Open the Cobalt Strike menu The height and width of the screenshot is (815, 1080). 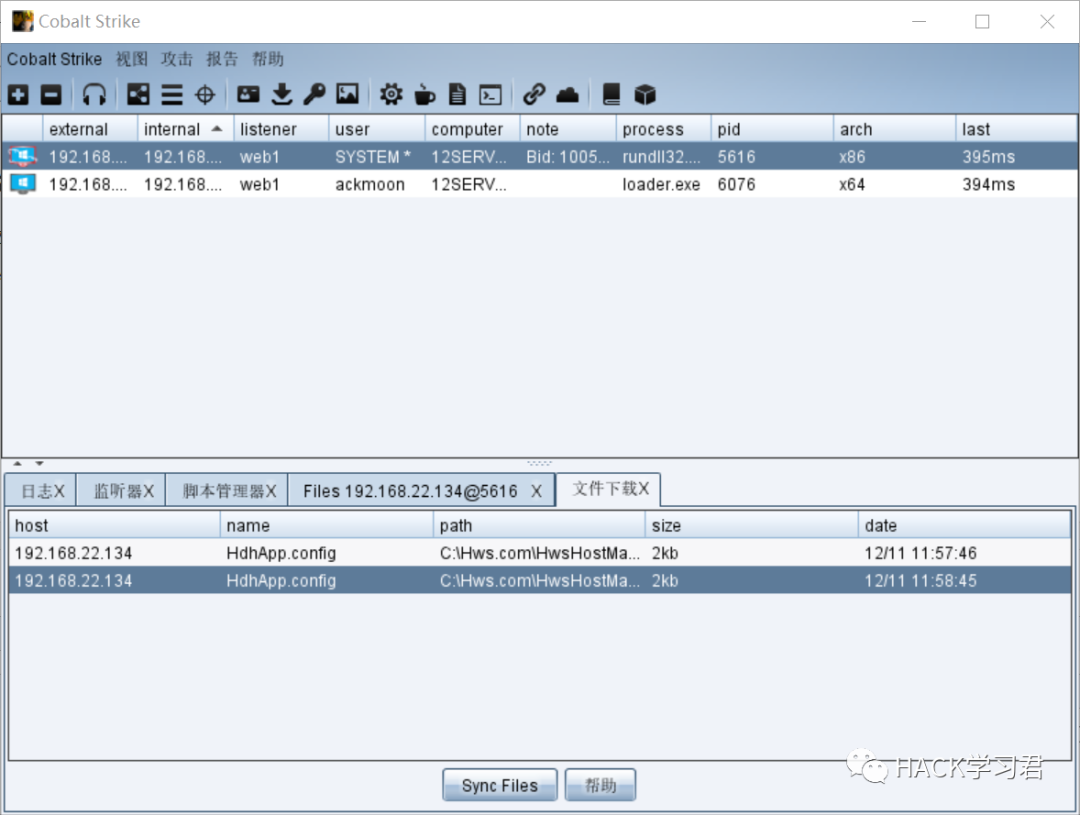point(54,59)
